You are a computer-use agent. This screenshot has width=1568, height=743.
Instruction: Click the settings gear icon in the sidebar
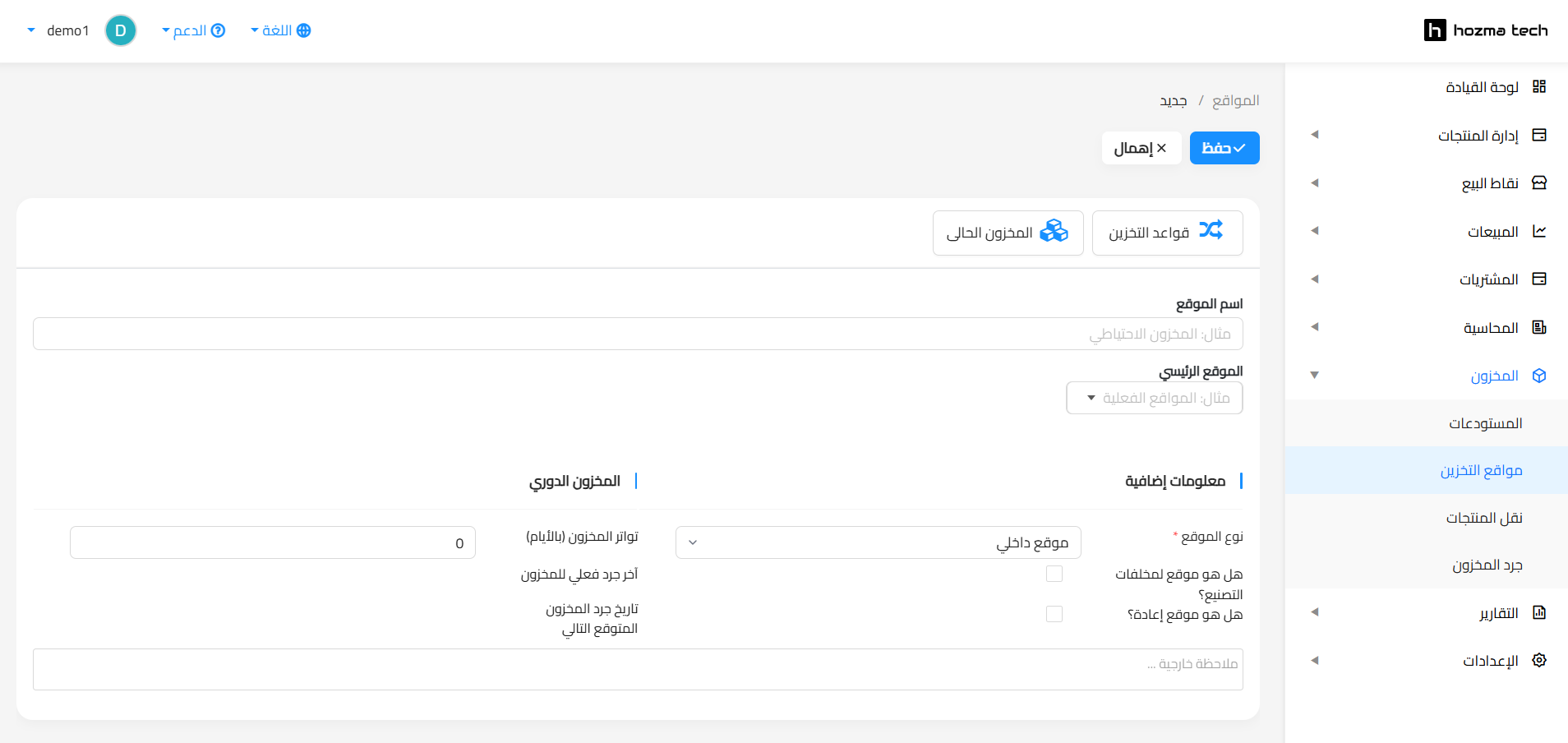point(1539,660)
